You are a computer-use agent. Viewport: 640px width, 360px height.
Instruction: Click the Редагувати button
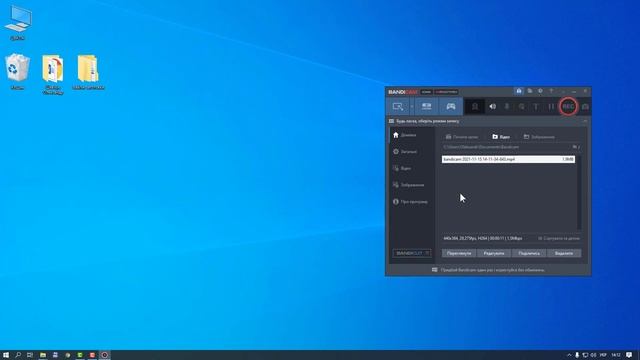click(x=494, y=253)
